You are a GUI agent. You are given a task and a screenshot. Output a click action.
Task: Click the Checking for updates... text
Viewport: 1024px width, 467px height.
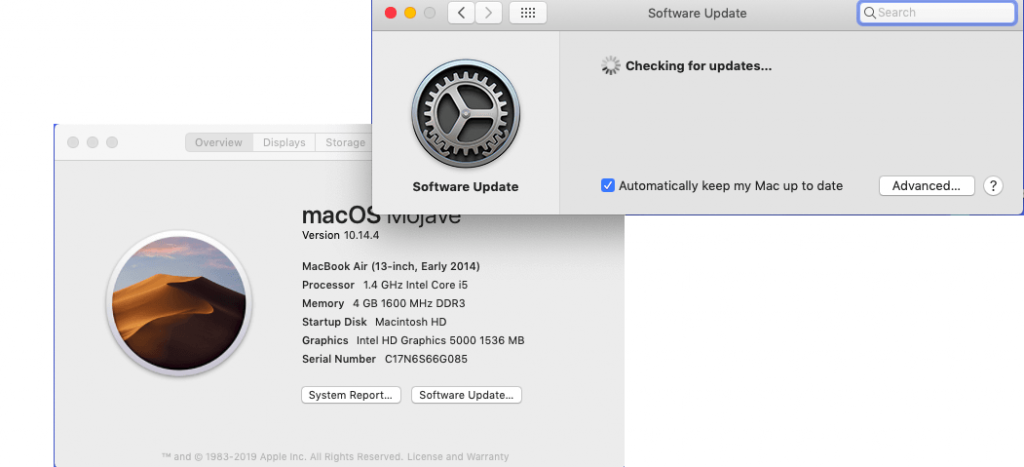(x=699, y=66)
